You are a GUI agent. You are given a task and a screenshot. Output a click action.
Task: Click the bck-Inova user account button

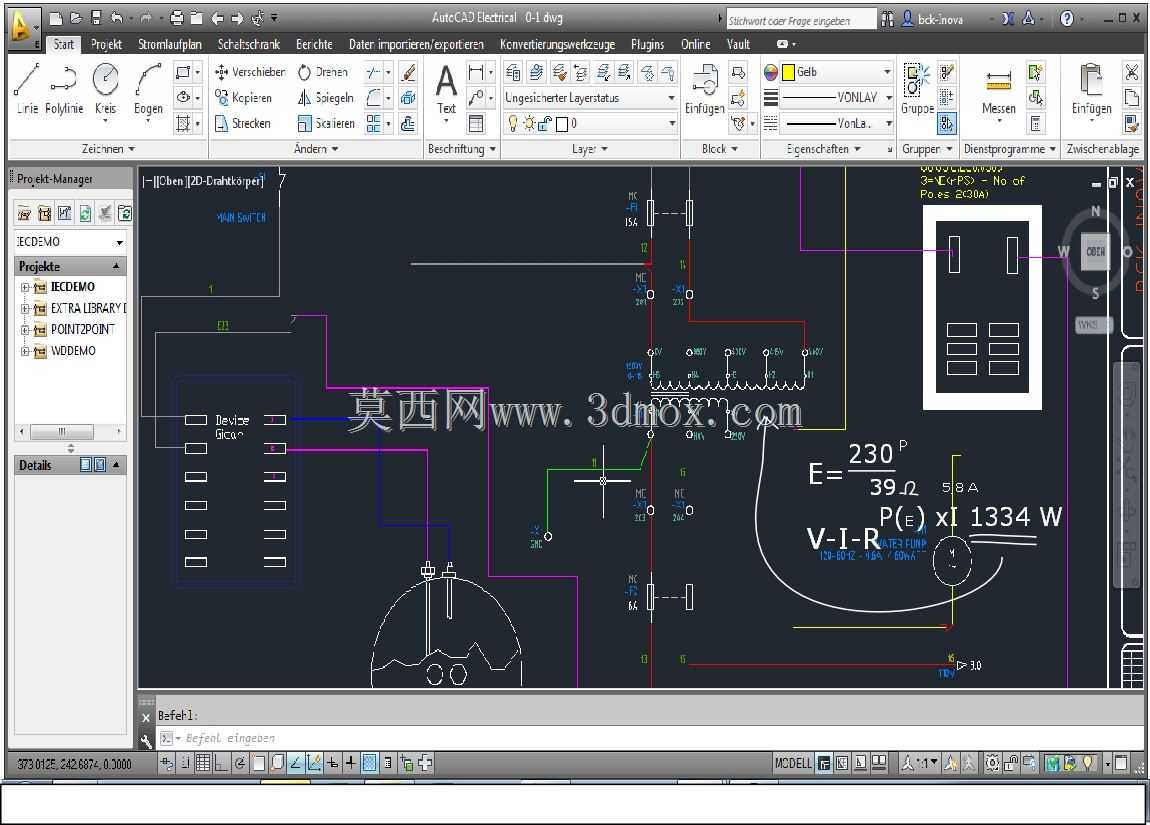click(932, 19)
